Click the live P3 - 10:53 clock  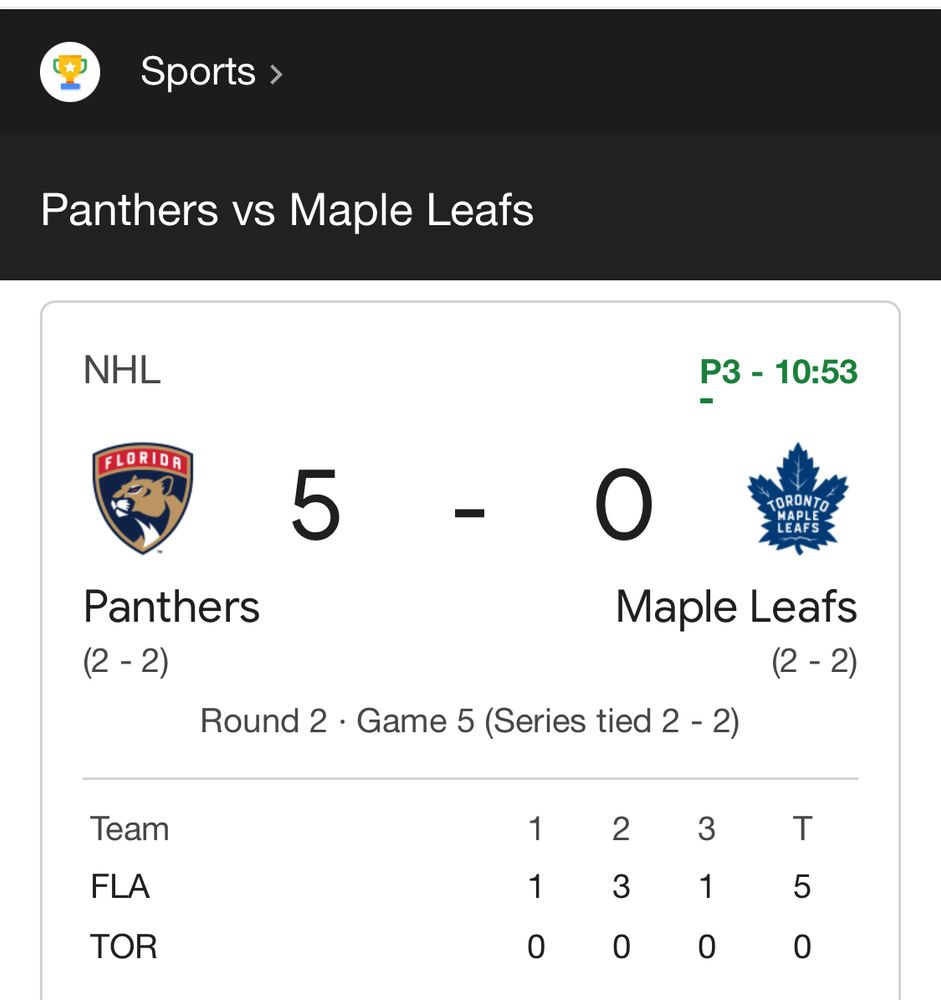[778, 372]
